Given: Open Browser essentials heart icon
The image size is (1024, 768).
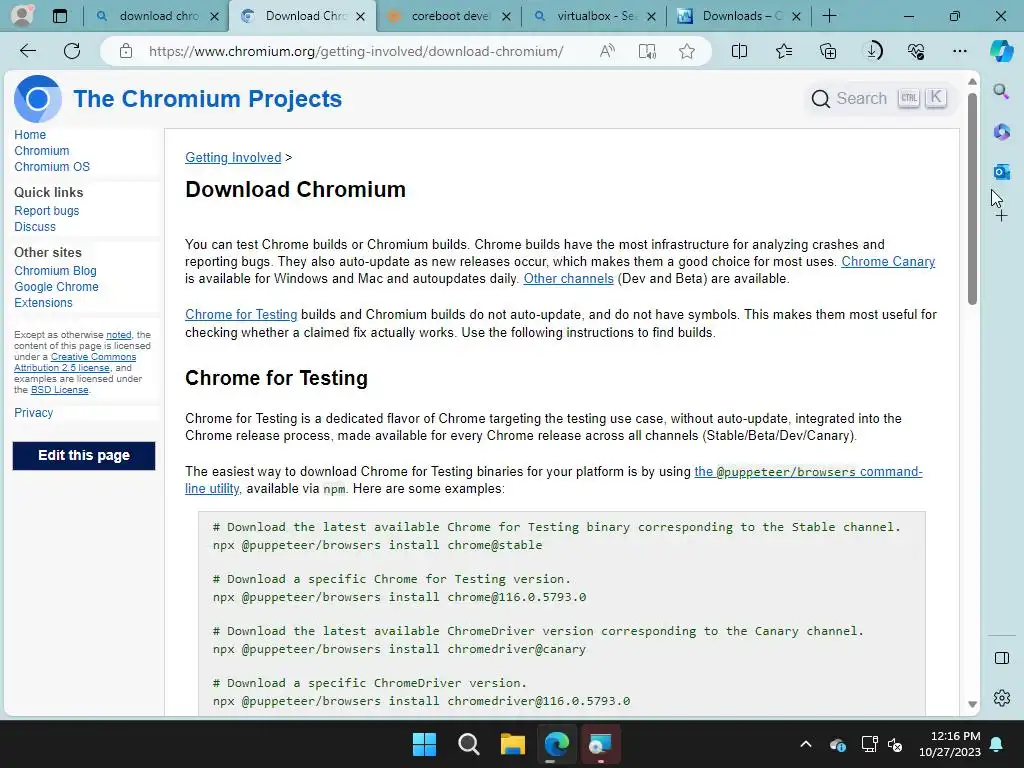Looking at the screenshot, I should (x=916, y=51).
